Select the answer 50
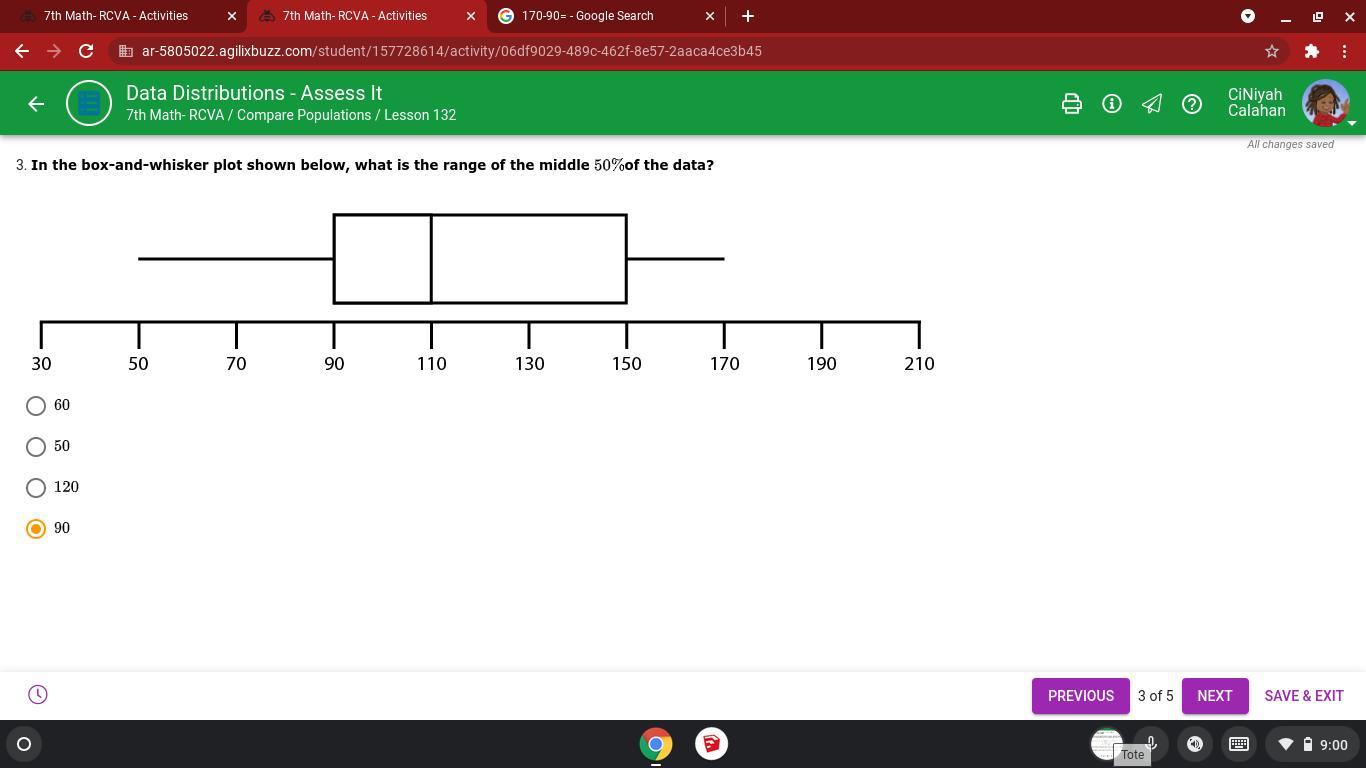The width and height of the screenshot is (1366, 768). coord(36,447)
